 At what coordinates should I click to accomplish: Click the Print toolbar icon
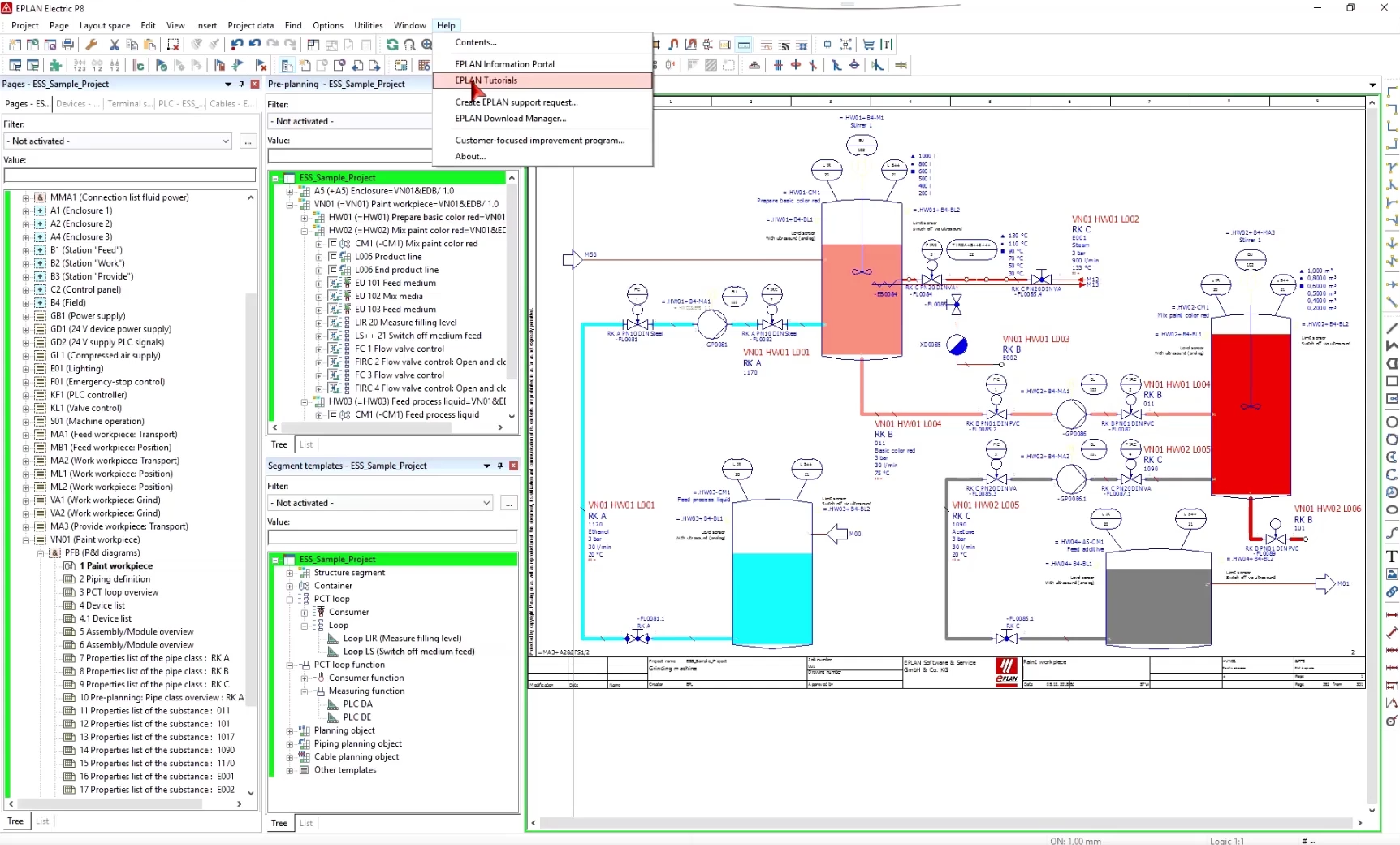click(x=68, y=45)
